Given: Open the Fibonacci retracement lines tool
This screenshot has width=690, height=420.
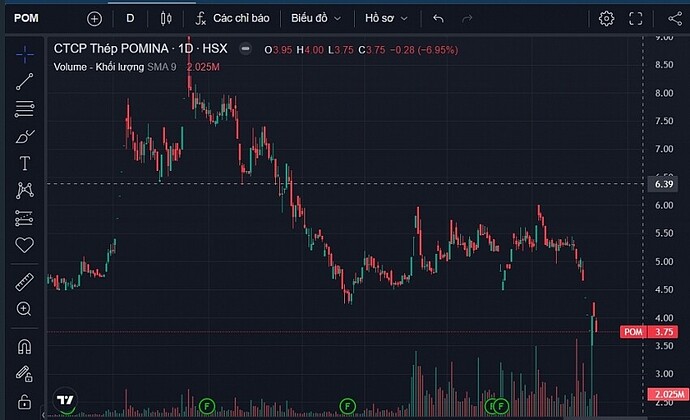Looking at the screenshot, I should (25, 109).
